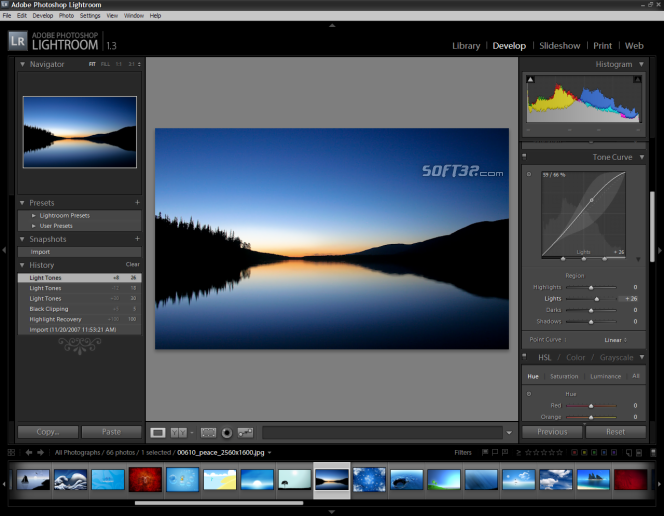Collapse the Snapshots panel
This screenshot has height=516, width=664.
22,239
